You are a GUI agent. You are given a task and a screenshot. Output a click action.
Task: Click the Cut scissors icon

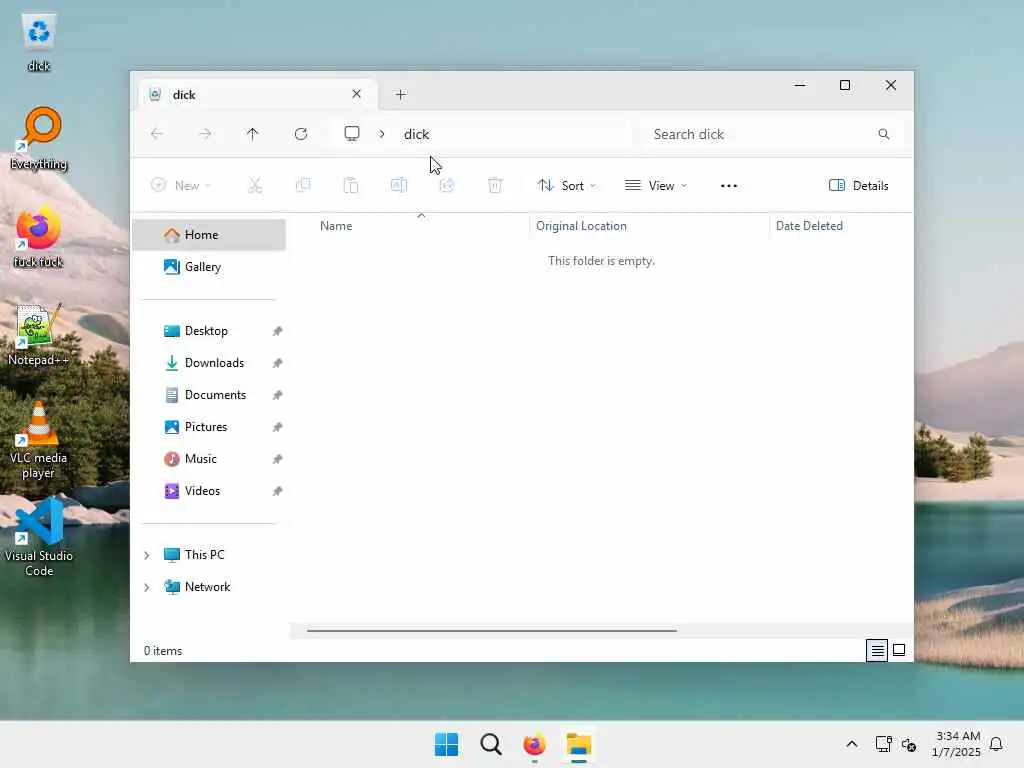(255, 185)
